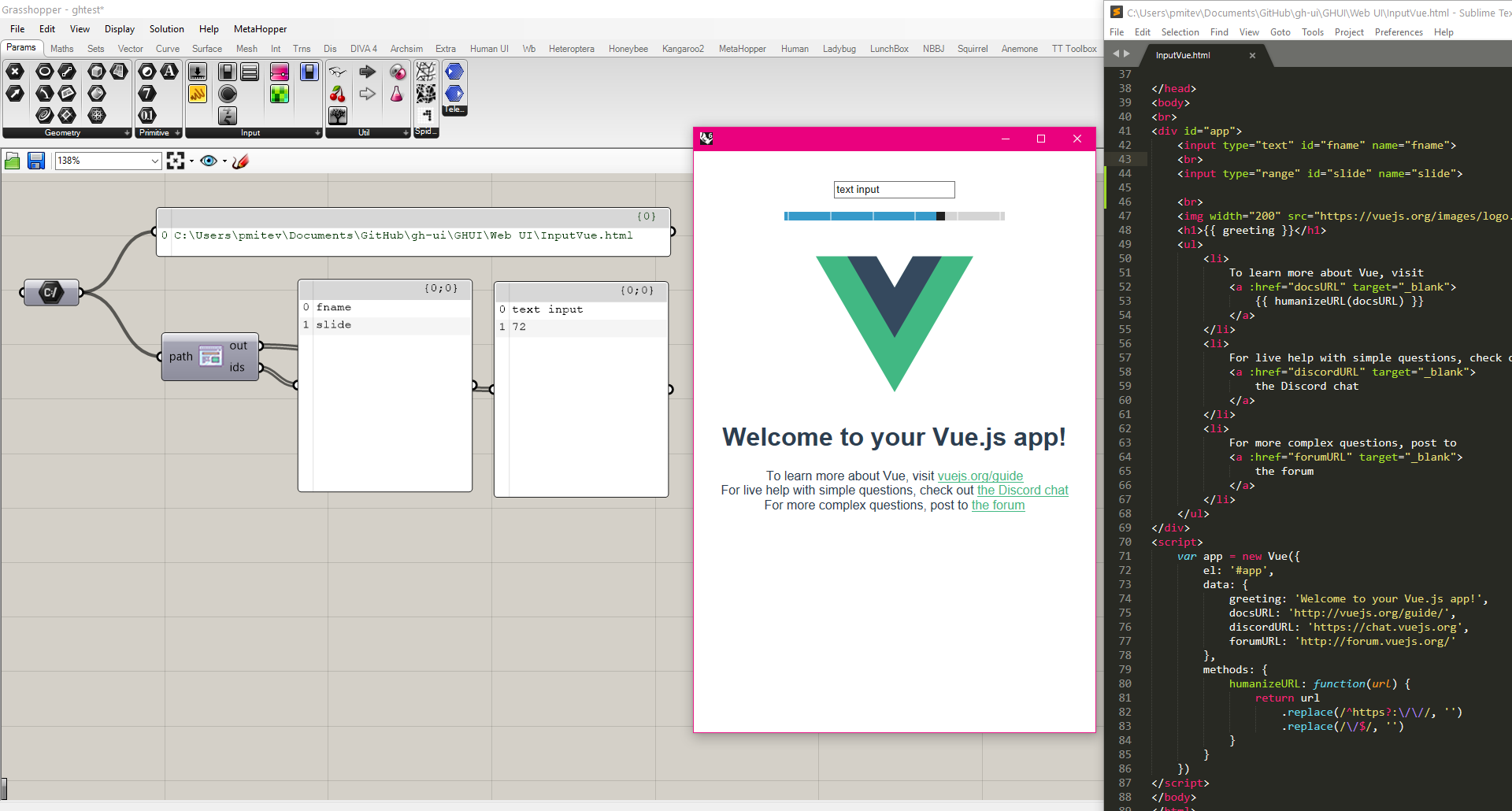The width and height of the screenshot is (1512, 811).
Task: Click the Zoom Extents canvas icon
Action: pyautogui.click(x=176, y=161)
